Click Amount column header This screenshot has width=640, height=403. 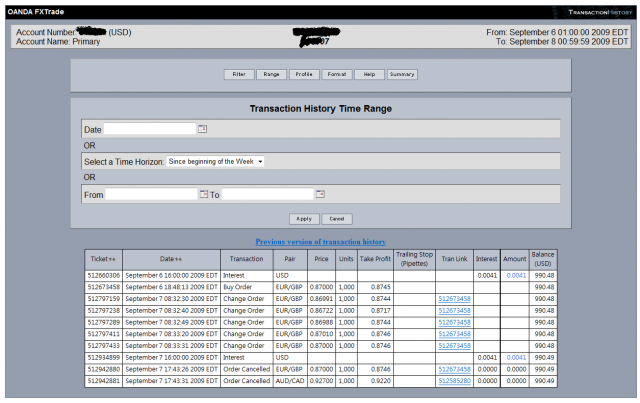point(515,259)
